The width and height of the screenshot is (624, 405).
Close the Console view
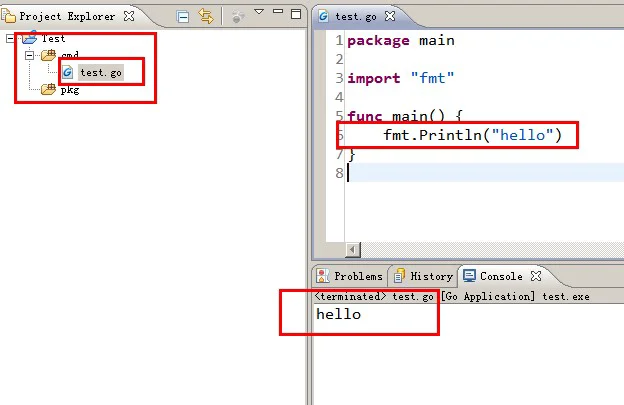click(x=536, y=276)
